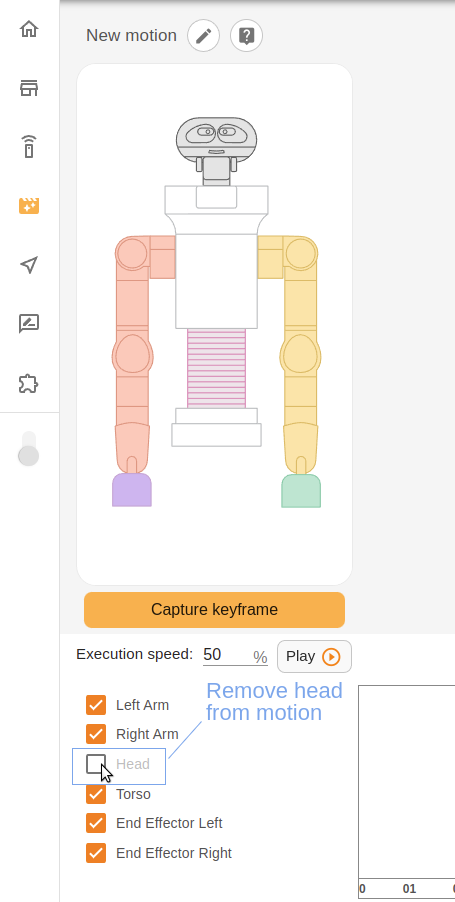The width and height of the screenshot is (455, 902).
Task: Open the remote control icon in sidebar
Action: (x=29, y=147)
